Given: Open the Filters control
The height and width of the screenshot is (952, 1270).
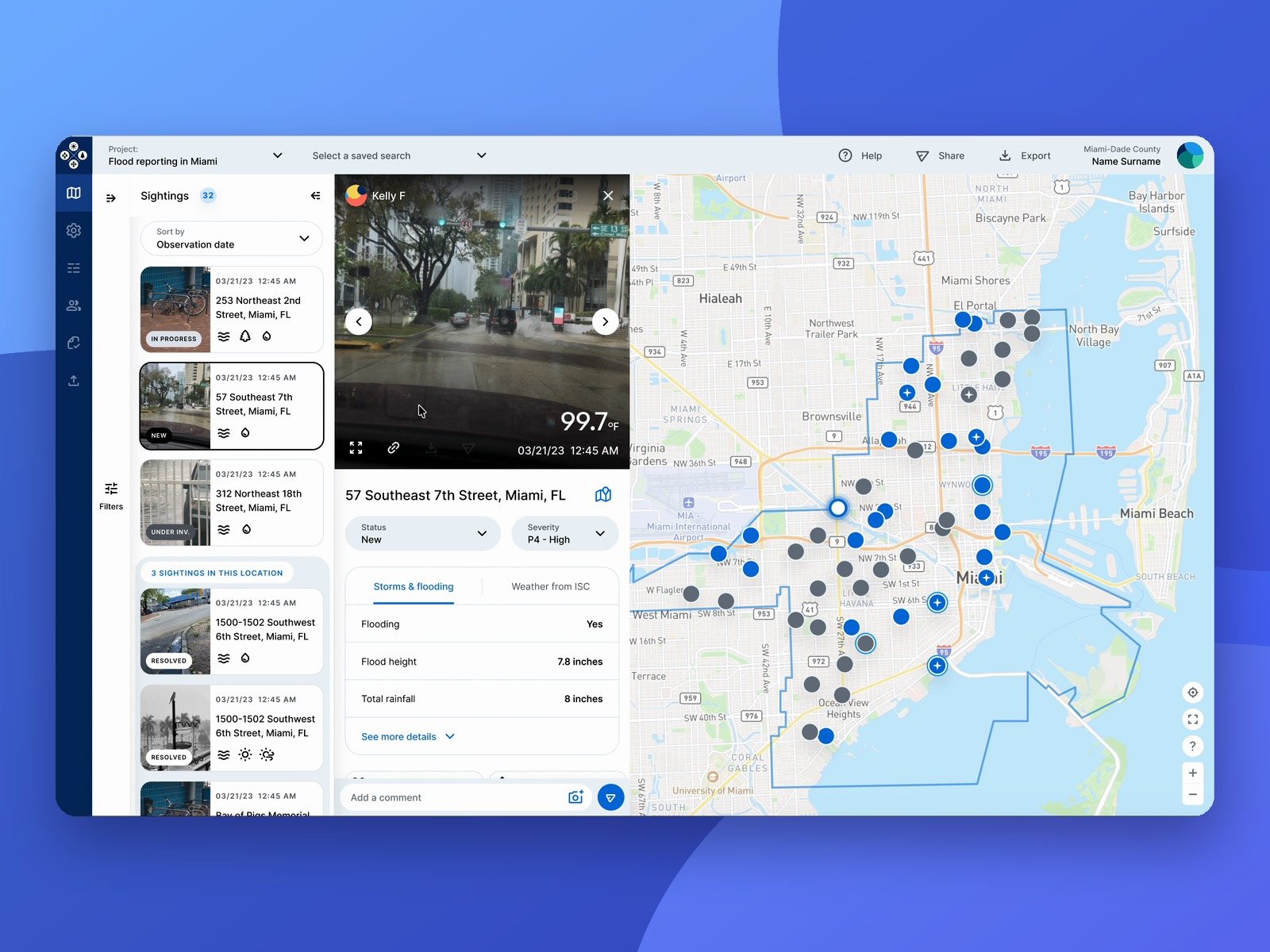Looking at the screenshot, I should pos(111,496).
